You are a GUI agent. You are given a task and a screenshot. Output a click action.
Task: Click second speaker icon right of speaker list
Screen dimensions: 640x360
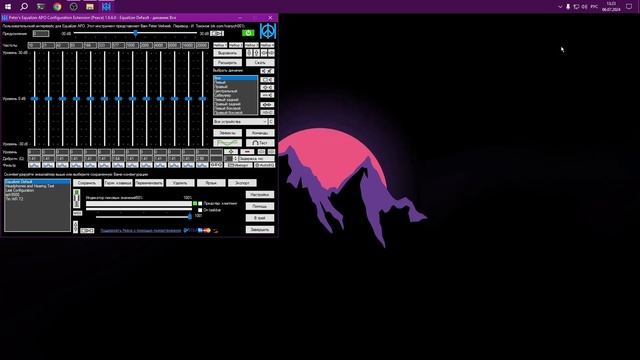point(267,87)
